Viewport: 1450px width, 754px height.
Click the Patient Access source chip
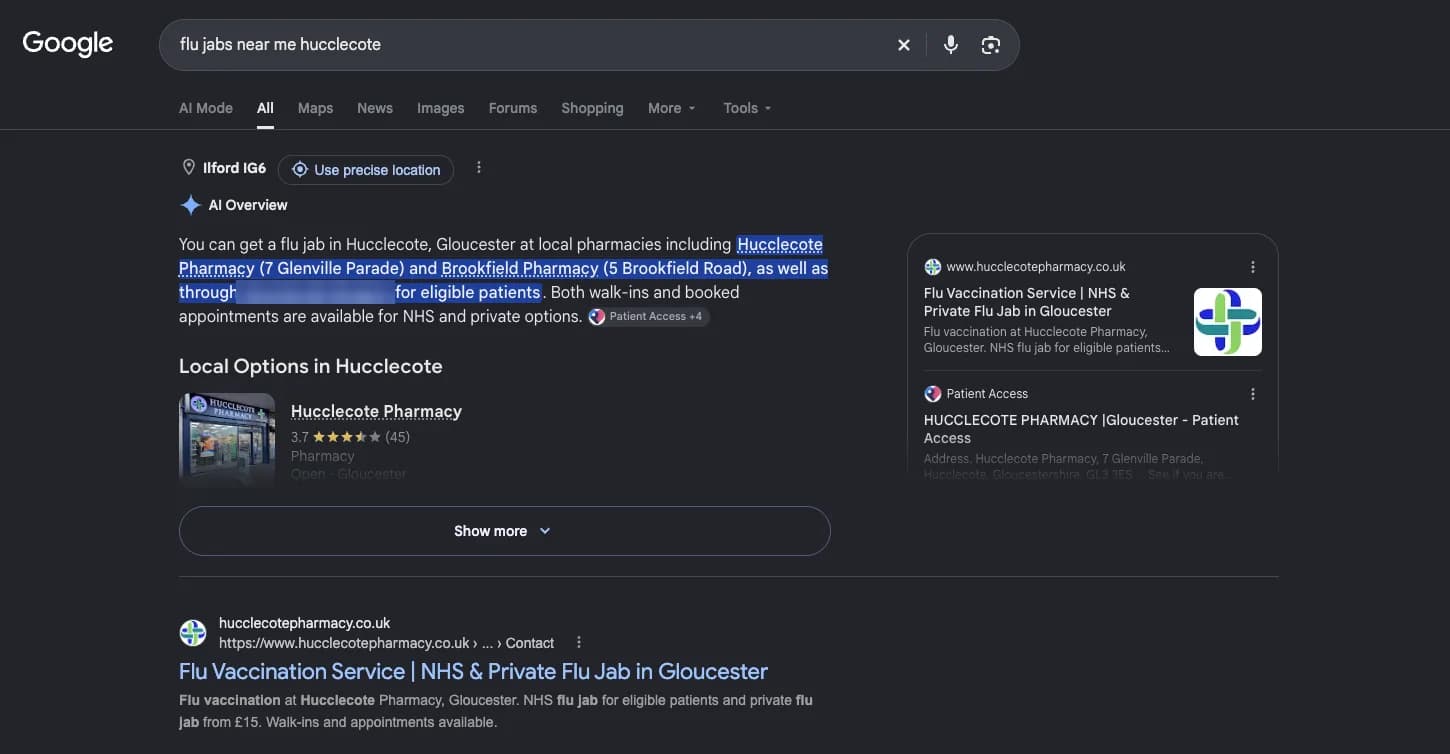[x=648, y=316]
